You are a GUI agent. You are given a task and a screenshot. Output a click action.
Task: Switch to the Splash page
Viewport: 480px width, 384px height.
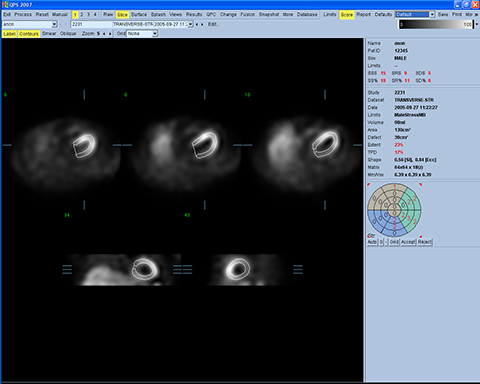click(158, 14)
